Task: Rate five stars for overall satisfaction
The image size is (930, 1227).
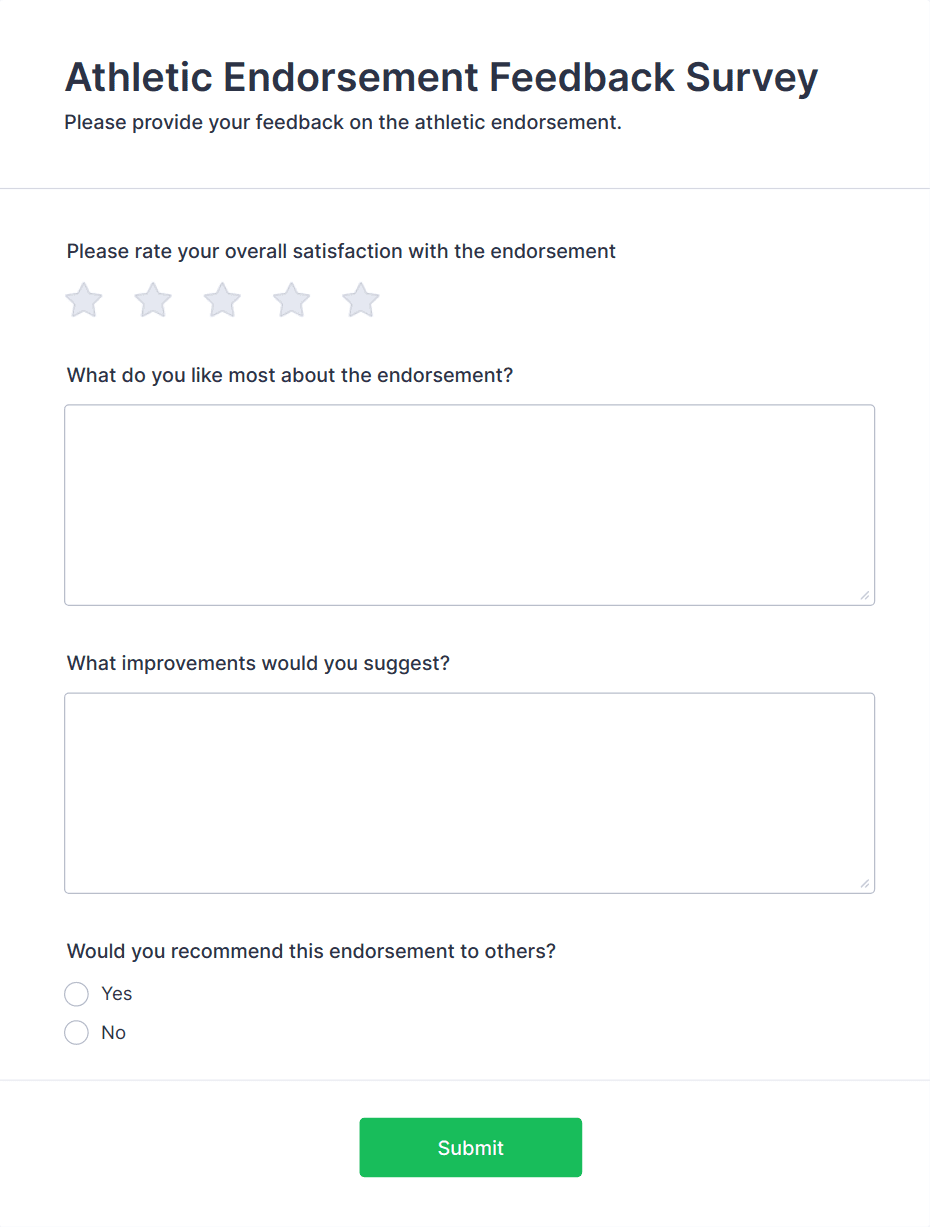Action: pos(361,300)
